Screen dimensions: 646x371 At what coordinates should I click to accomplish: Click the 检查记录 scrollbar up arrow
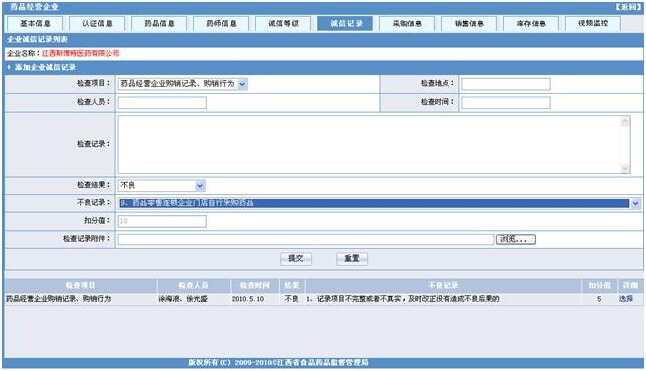(625, 121)
